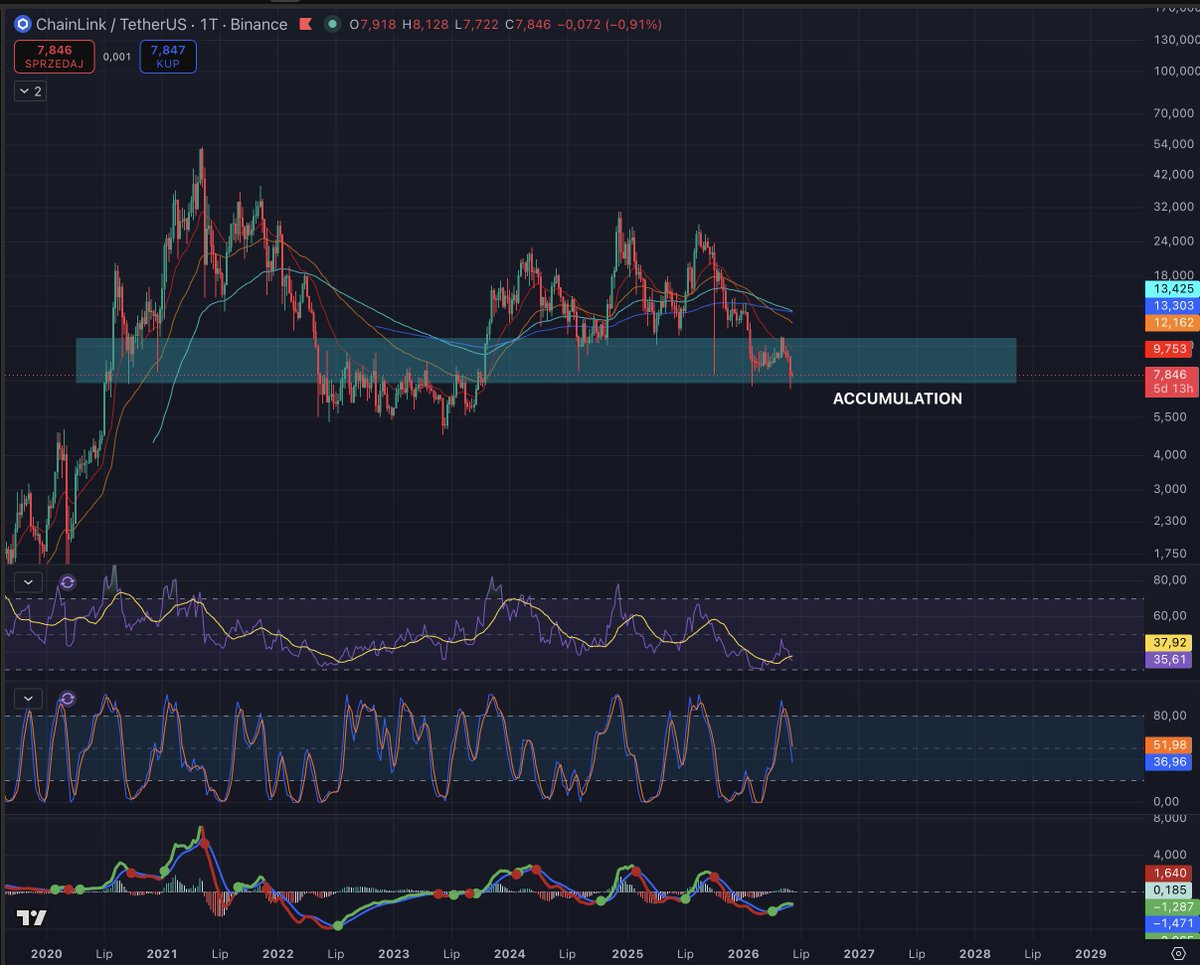Image resolution: width=1200 pixels, height=965 pixels.
Task: Click the 2028 year on time axis
Action: [x=975, y=953]
